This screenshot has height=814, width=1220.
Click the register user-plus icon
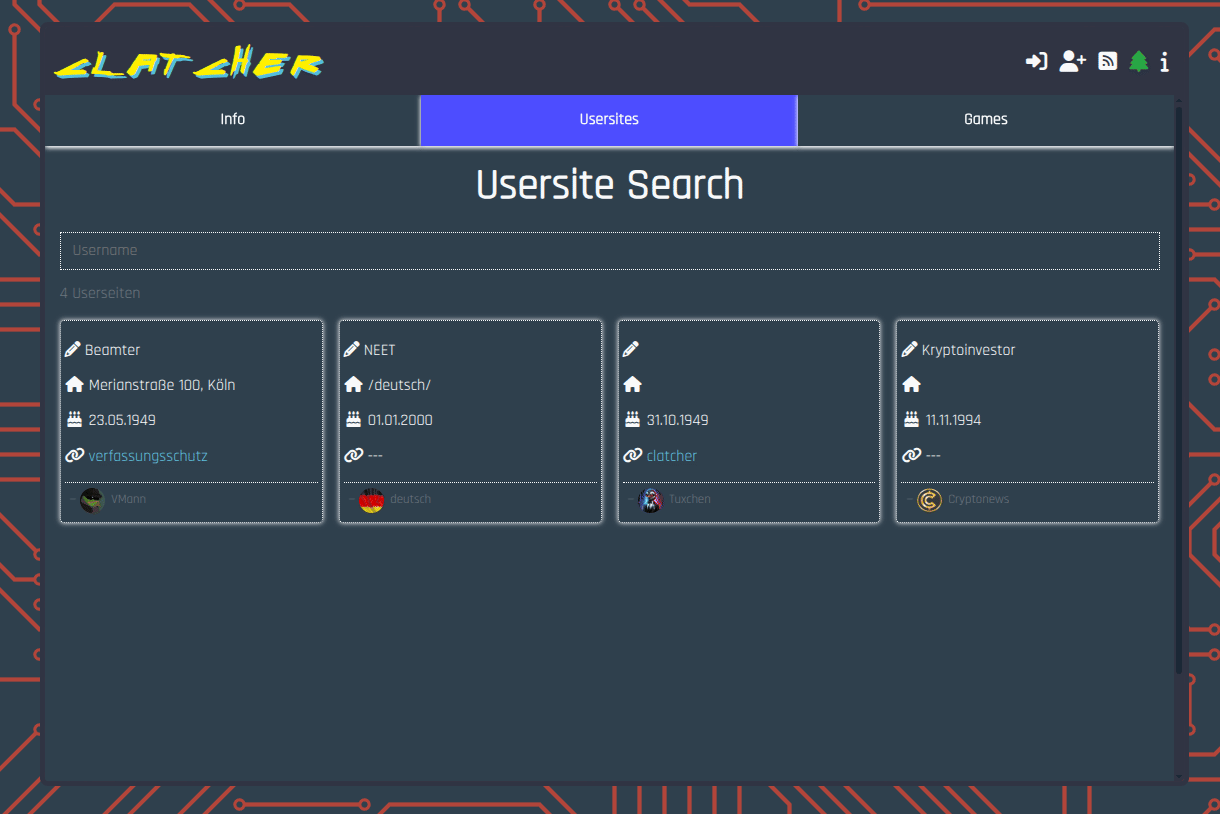1073,62
